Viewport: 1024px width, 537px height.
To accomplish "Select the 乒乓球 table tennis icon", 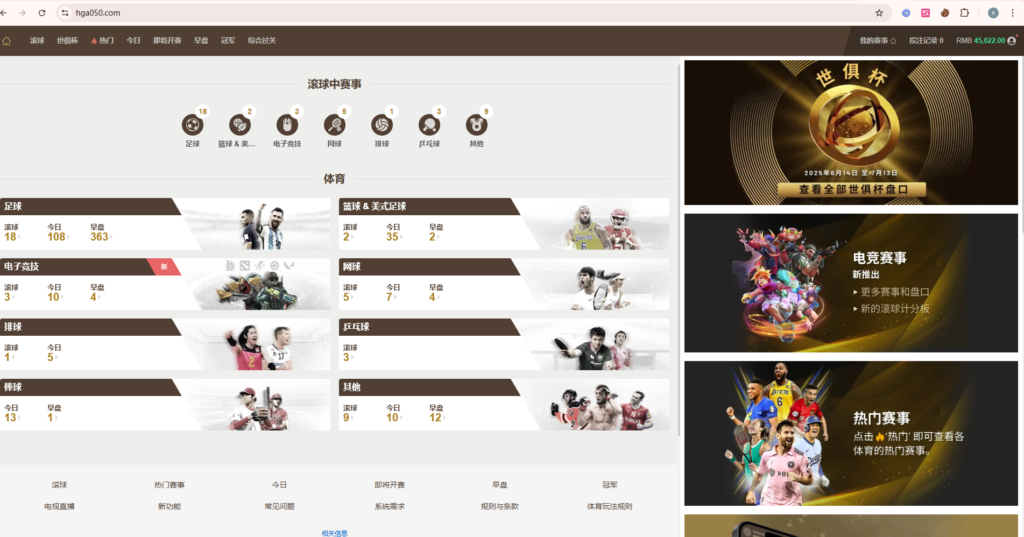I will pyautogui.click(x=429, y=125).
